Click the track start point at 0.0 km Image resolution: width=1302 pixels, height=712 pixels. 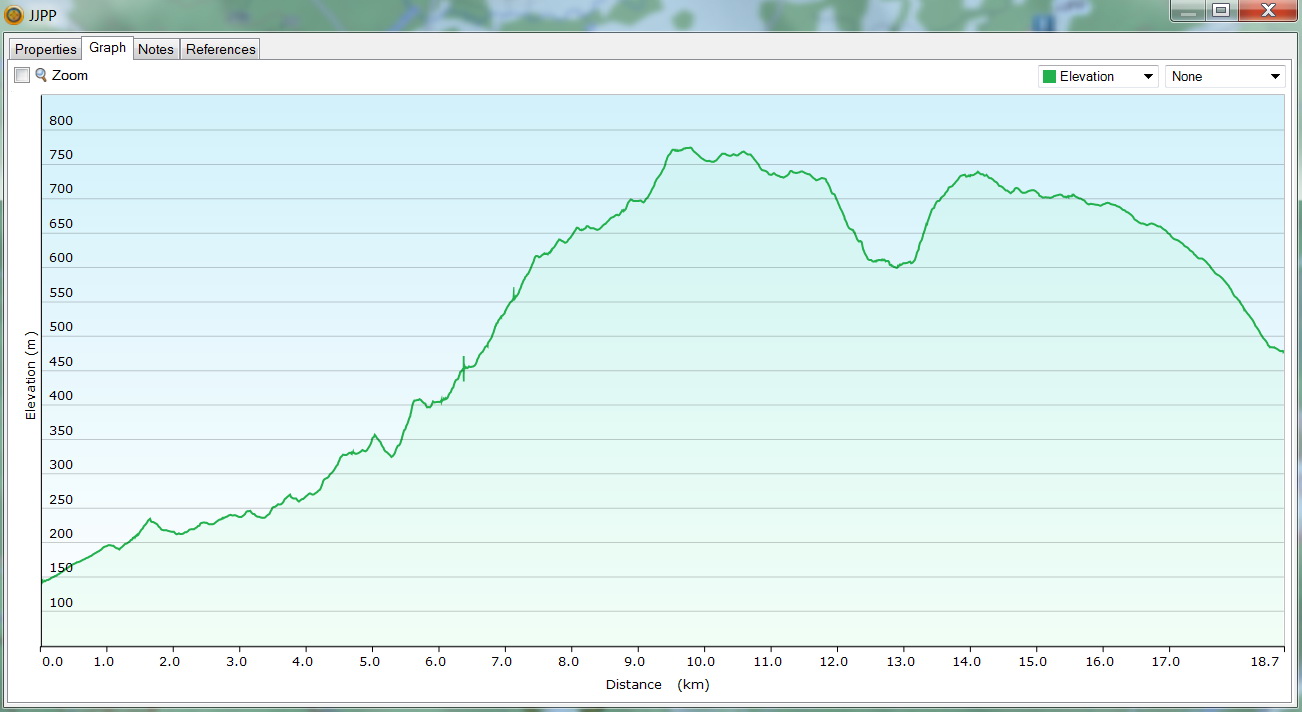42,581
